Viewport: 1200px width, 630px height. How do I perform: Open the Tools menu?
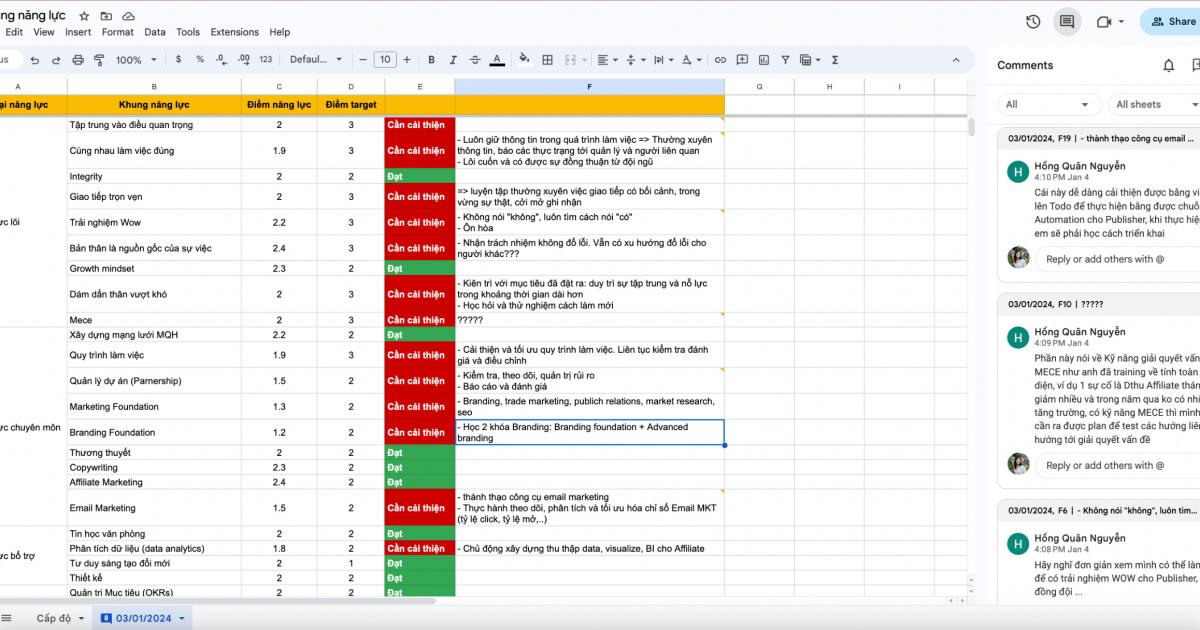point(188,32)
